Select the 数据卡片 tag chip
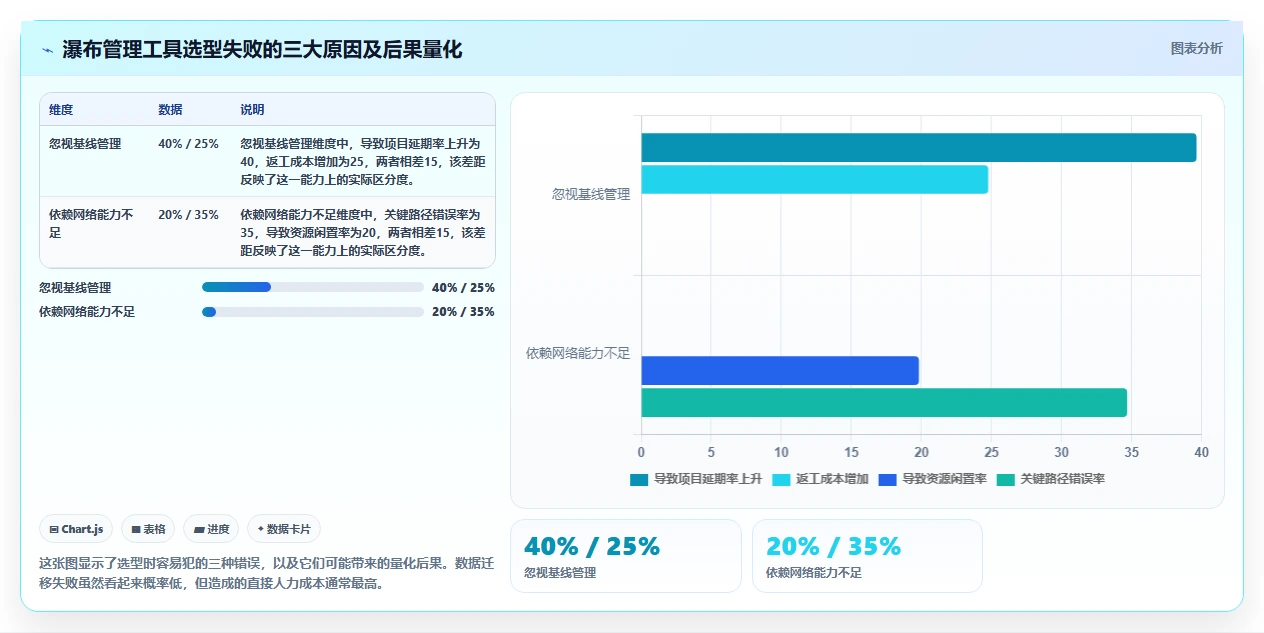1264x633 pixels. click(284, 529)
